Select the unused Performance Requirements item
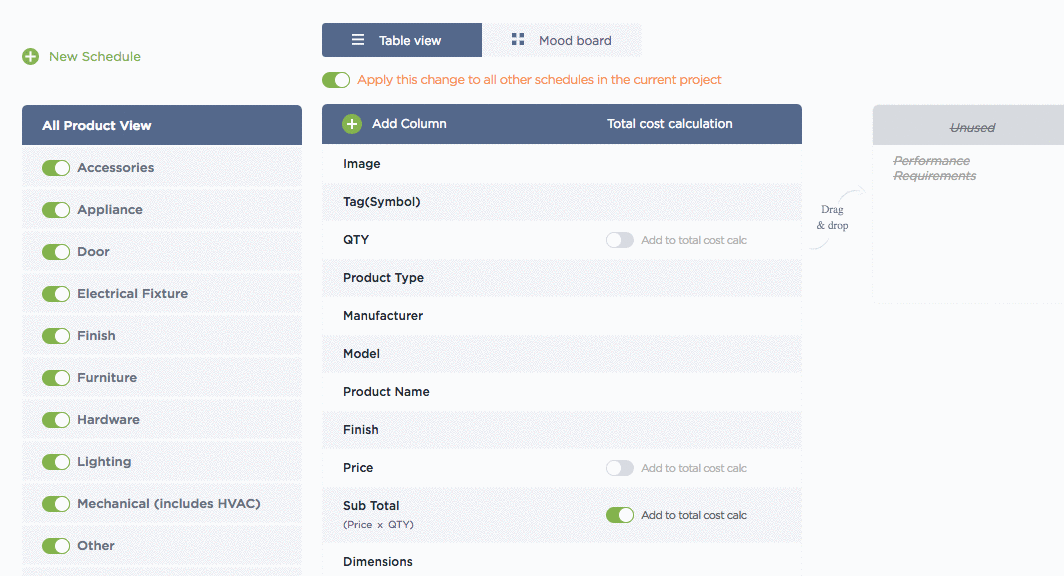 (934, 168)
